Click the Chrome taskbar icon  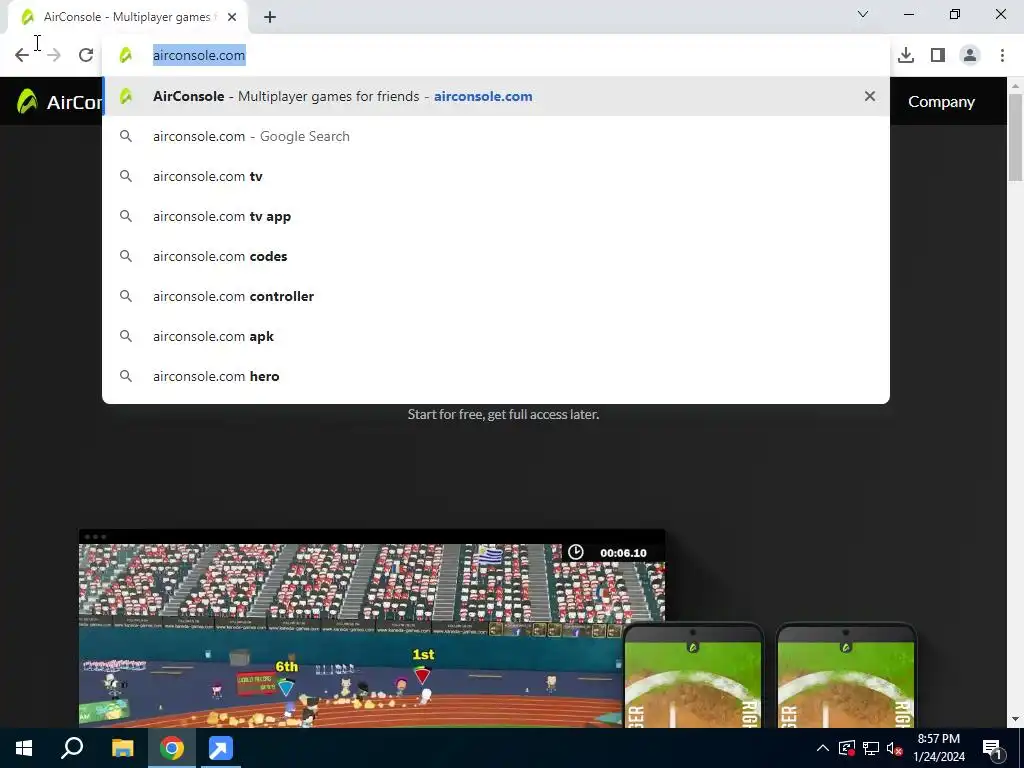pos(172,748)
